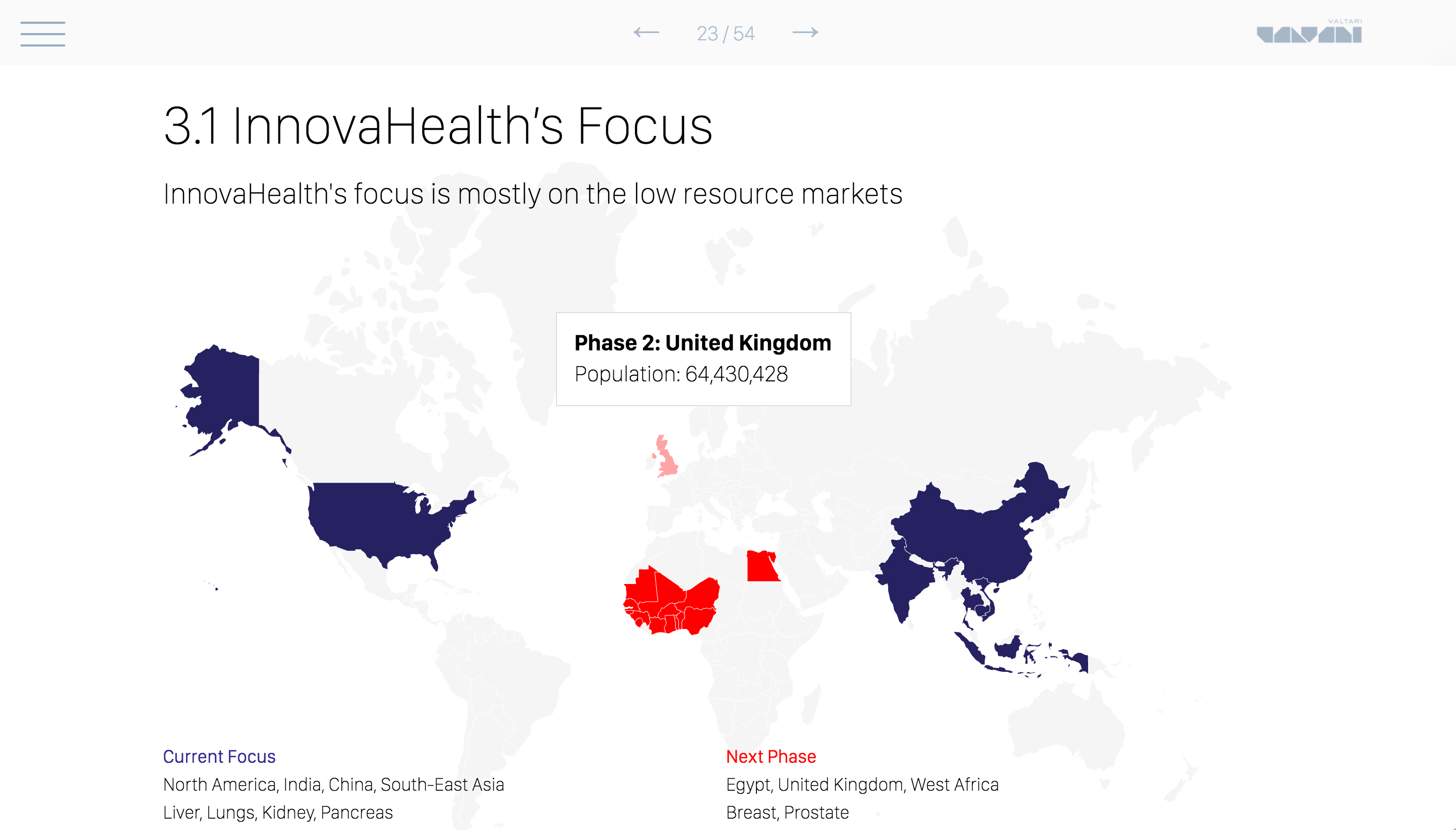
Task: Click the Next Phase legend heading
Action: [770, 757]
